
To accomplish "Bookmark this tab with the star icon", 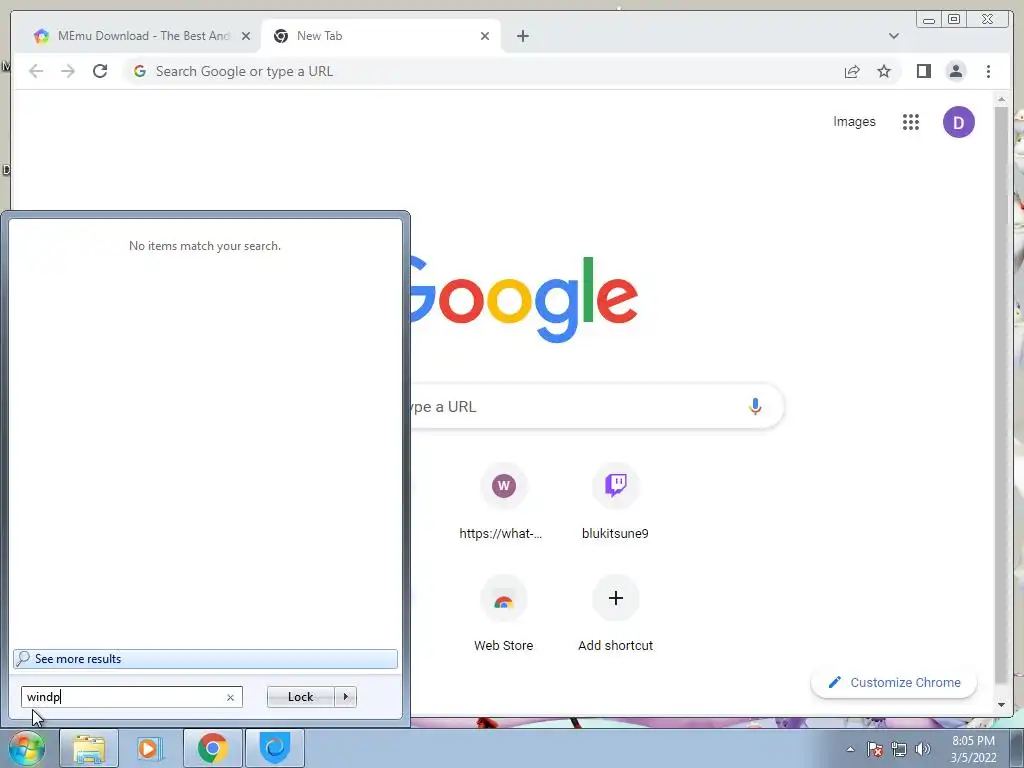I will point(884,71).
